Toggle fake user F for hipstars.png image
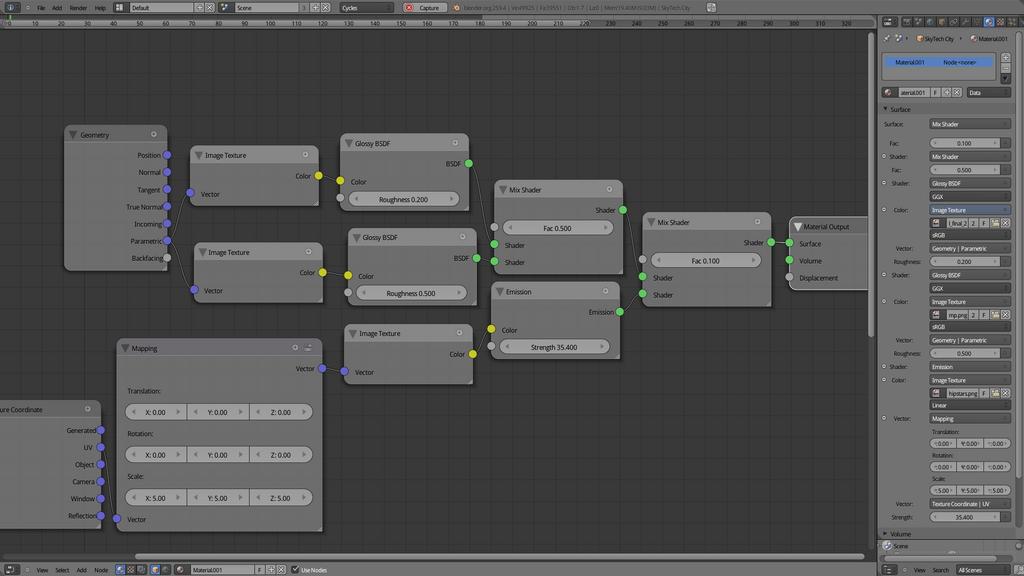The image size is (1024, 576). coord(984,393)
